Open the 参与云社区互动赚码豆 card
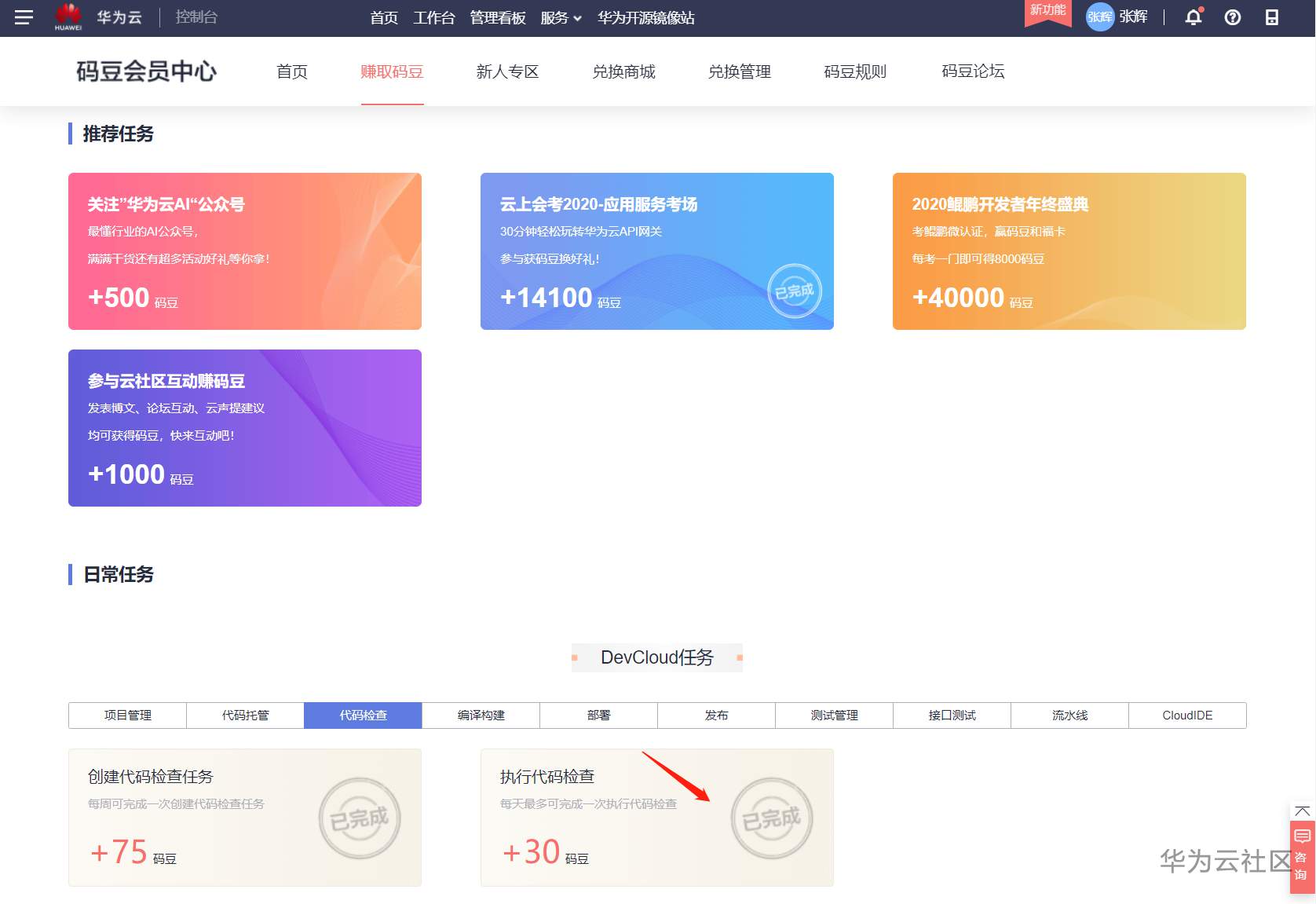 (245, 428)
